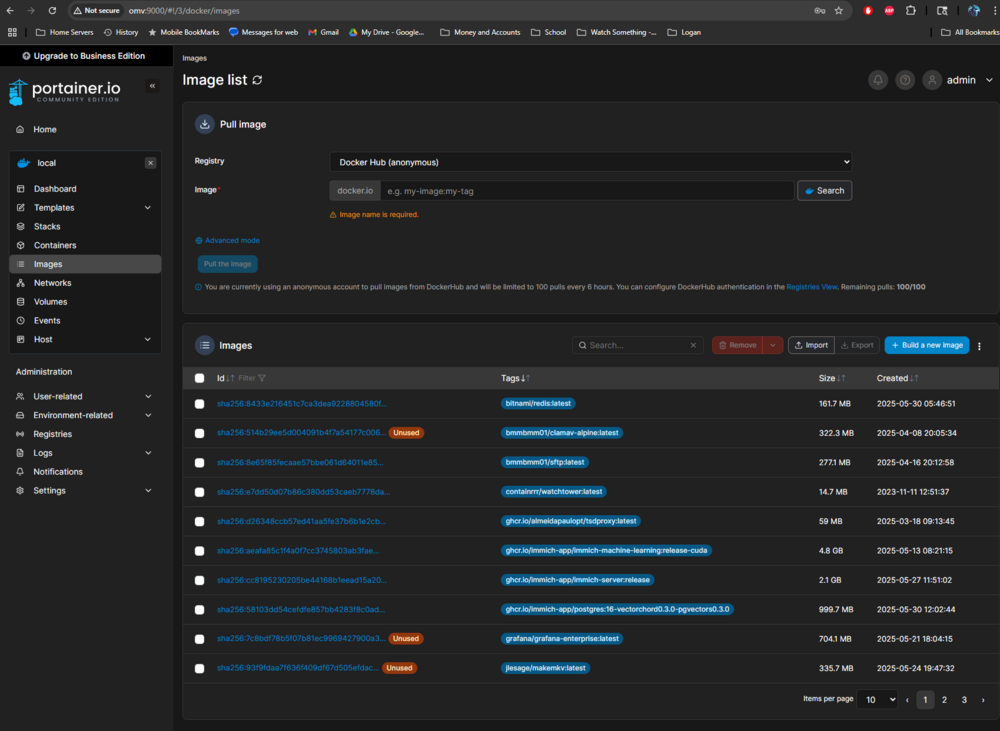
Task: Click the Import button
Action: pyautogui.click(x=811, y=345)
